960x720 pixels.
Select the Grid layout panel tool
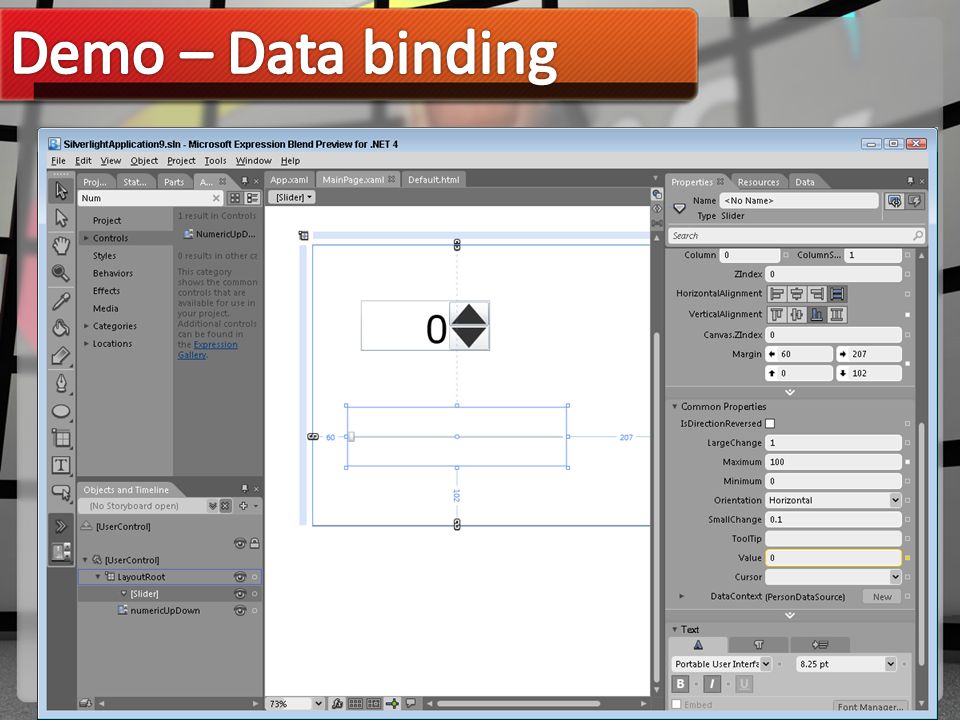[61, 438]
